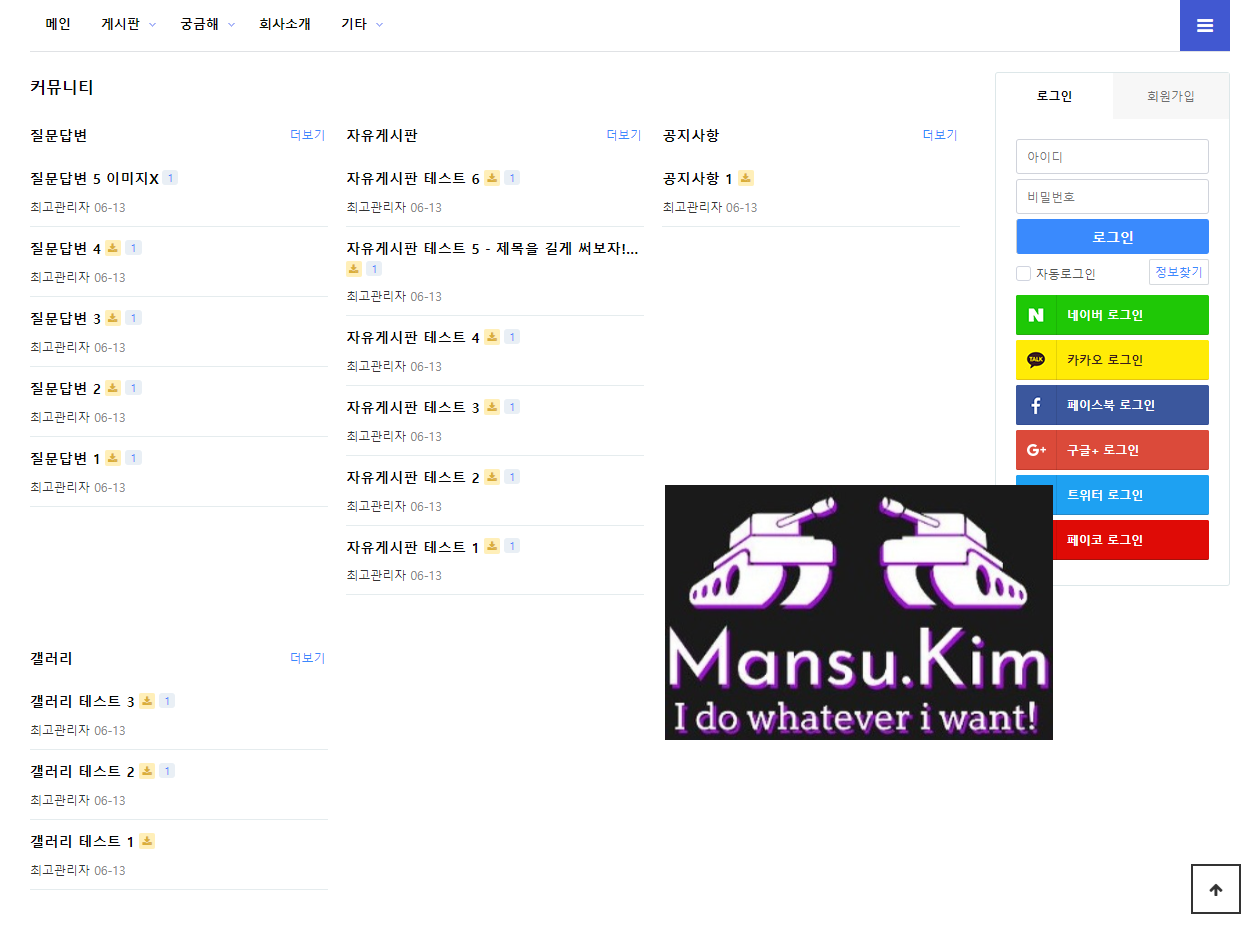Click the scroll-to-top arrow button
Viewport: 1256px width, 927px height.
point(1215,889)
